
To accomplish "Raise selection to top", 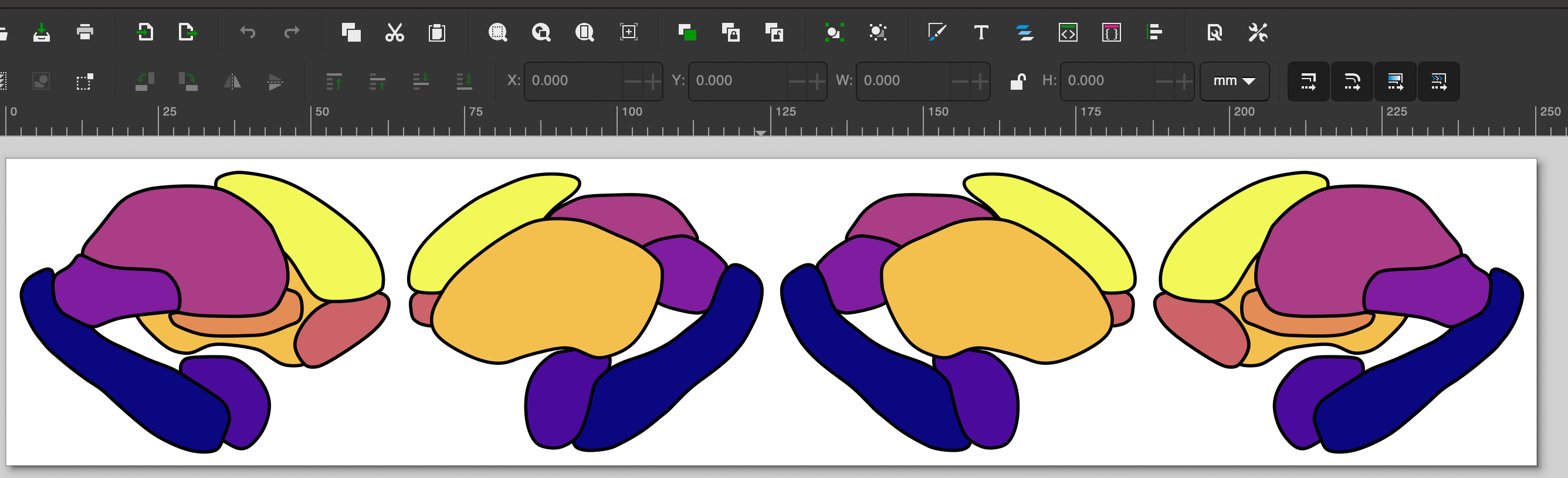I will point(334,81).
